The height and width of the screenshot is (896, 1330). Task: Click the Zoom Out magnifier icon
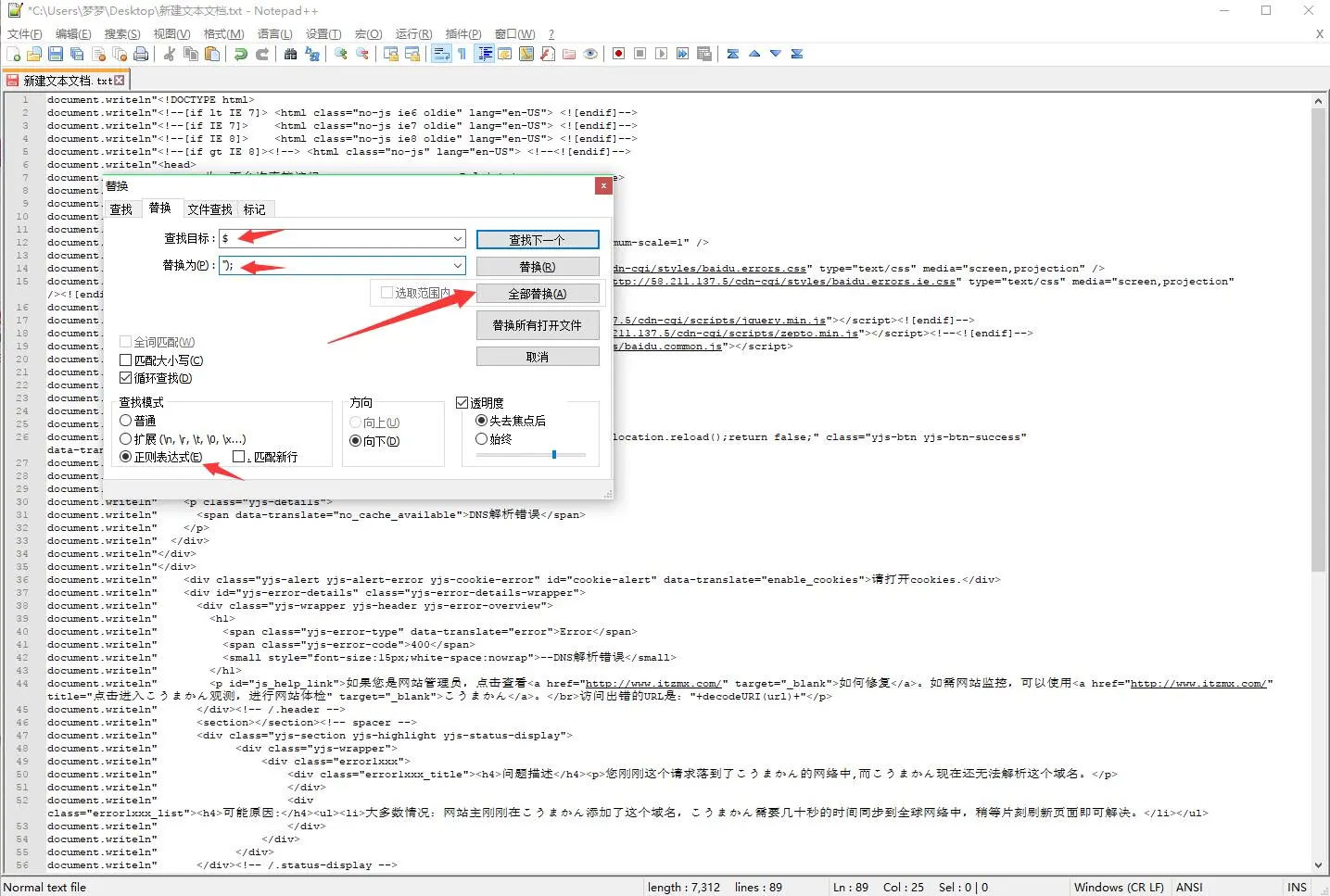click(362, 54)
